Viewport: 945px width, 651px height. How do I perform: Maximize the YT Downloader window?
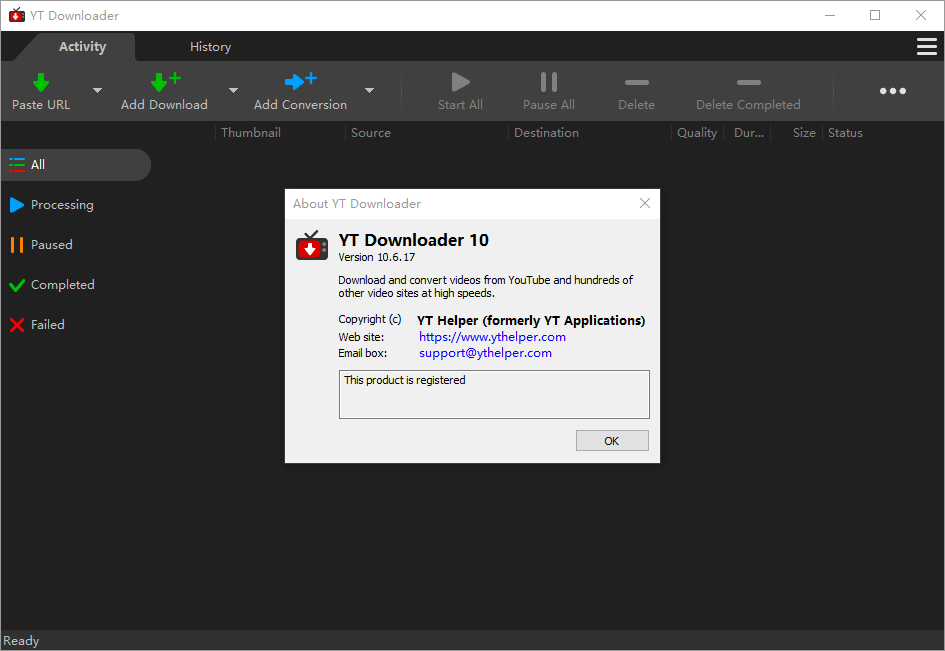[875, 15]
